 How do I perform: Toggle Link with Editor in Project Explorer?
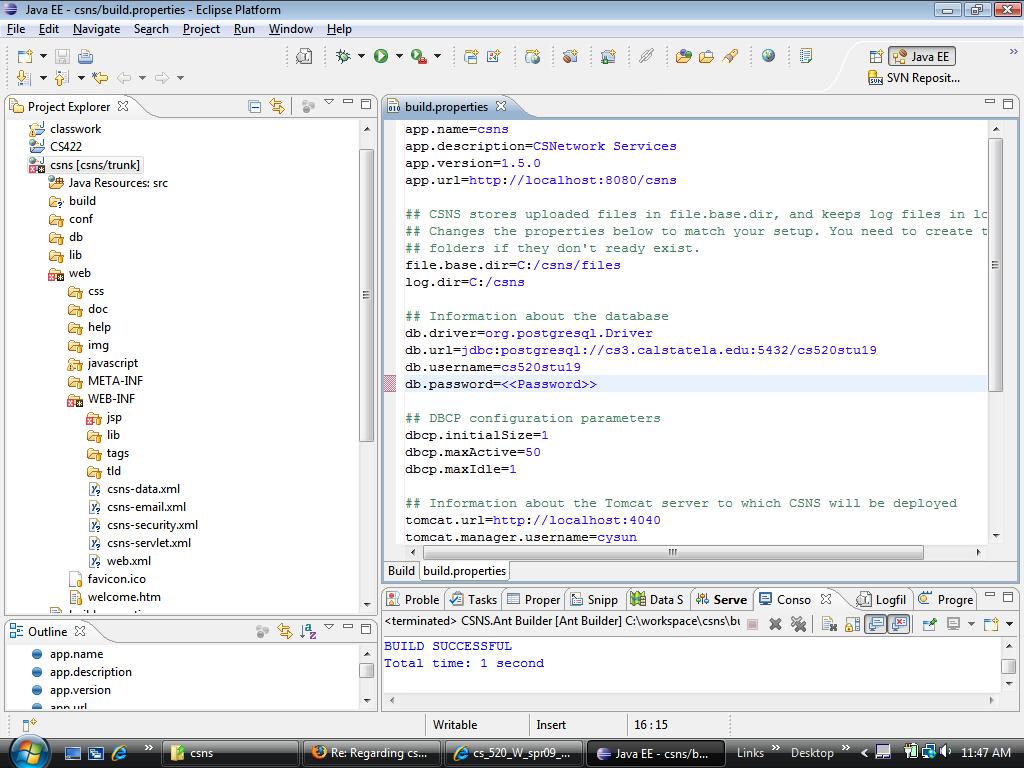coord(277,106)
